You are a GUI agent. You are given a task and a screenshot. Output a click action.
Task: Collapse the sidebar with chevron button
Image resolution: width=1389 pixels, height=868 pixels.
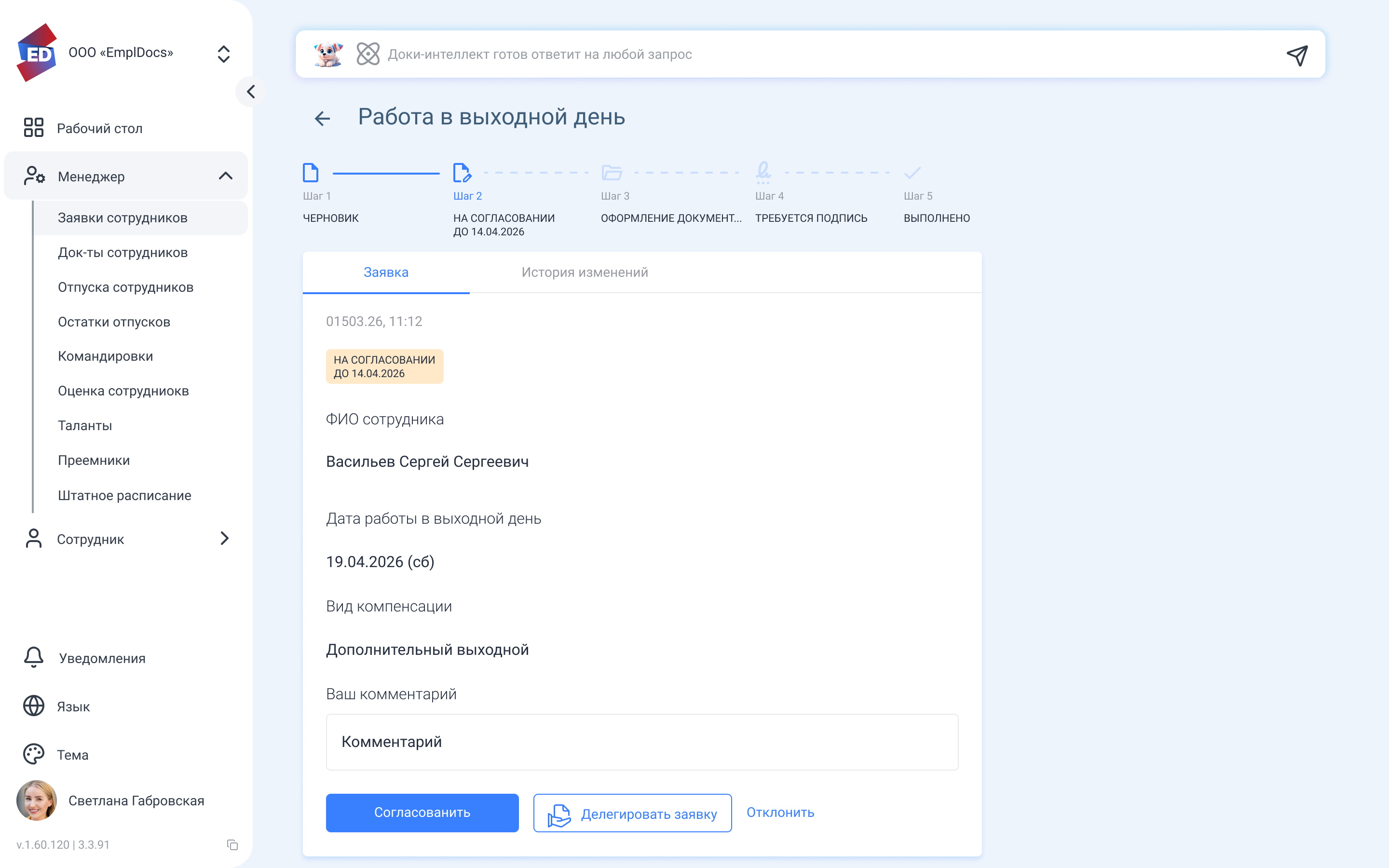251,92
